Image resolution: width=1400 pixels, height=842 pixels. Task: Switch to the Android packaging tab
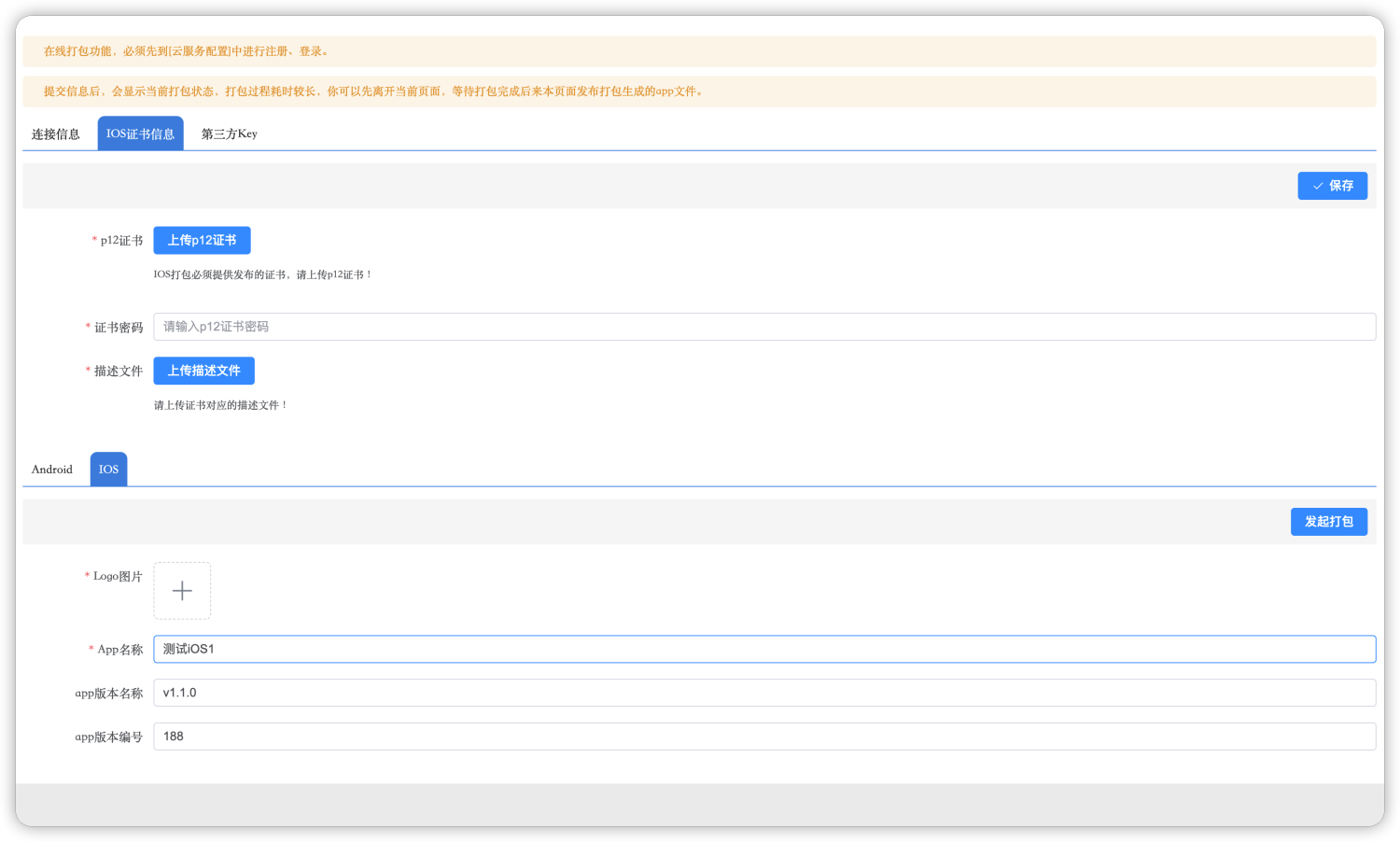tap(52, 470)
